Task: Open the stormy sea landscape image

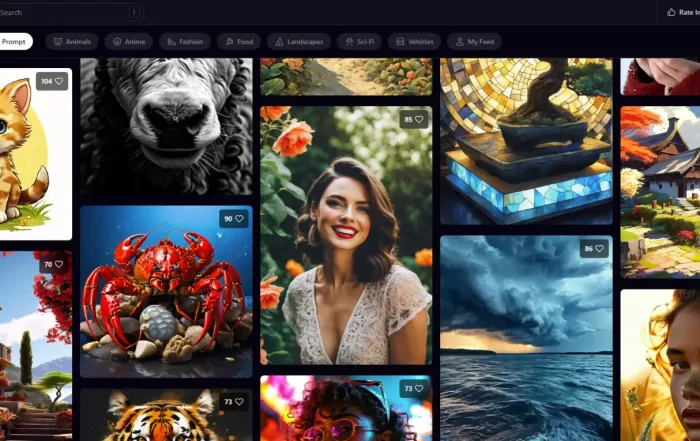Action: (526, 338)
